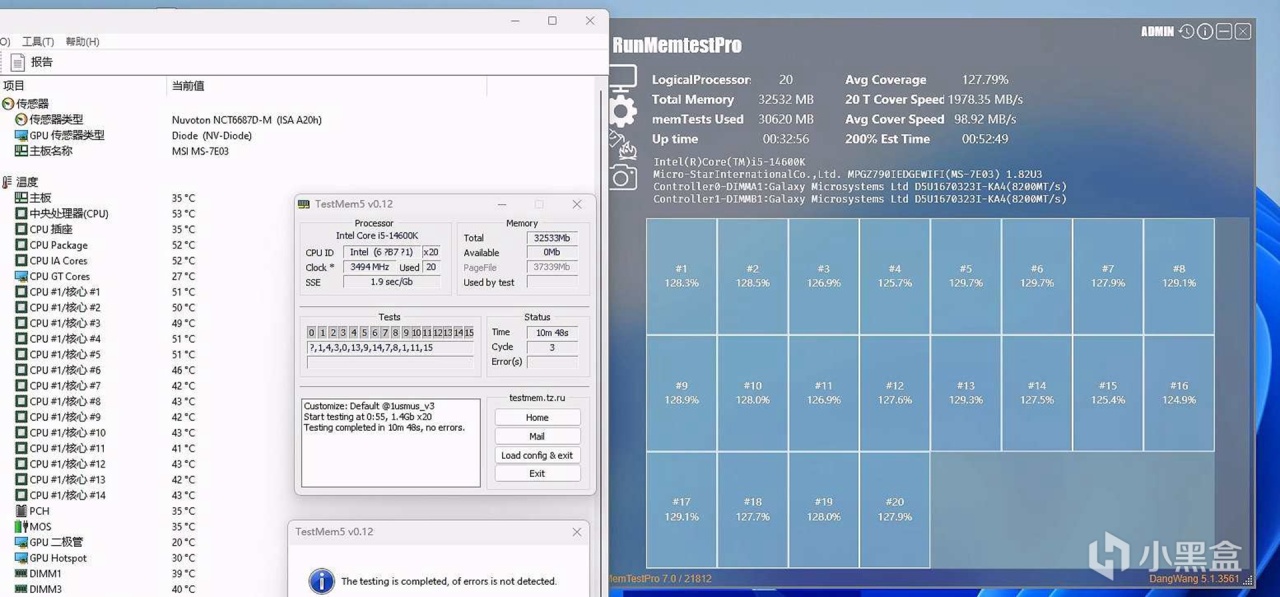Click the 项目 column header

click(84, 86)
